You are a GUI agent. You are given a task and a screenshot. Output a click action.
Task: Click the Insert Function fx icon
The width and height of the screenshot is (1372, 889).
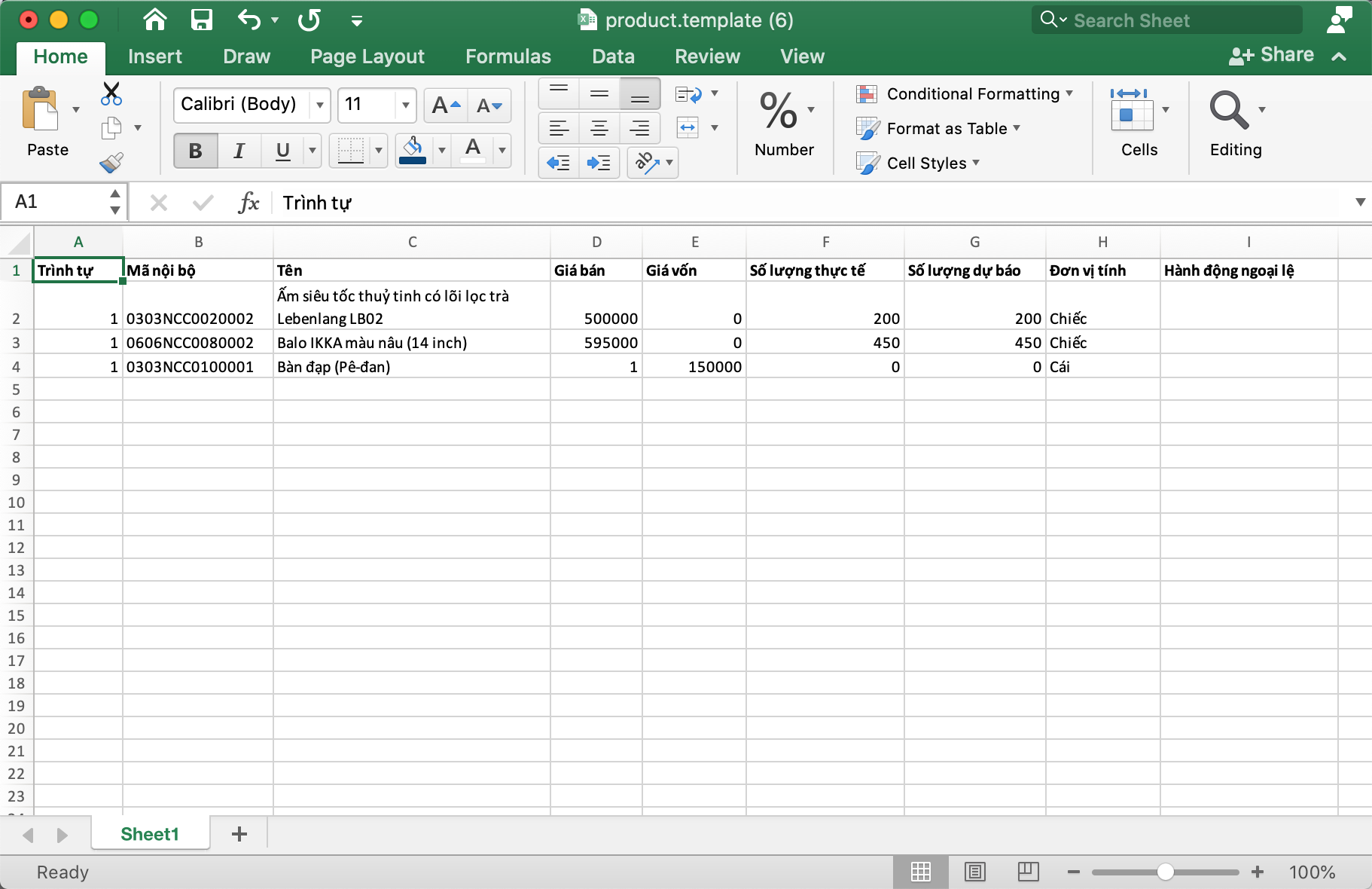pos(248,203)
